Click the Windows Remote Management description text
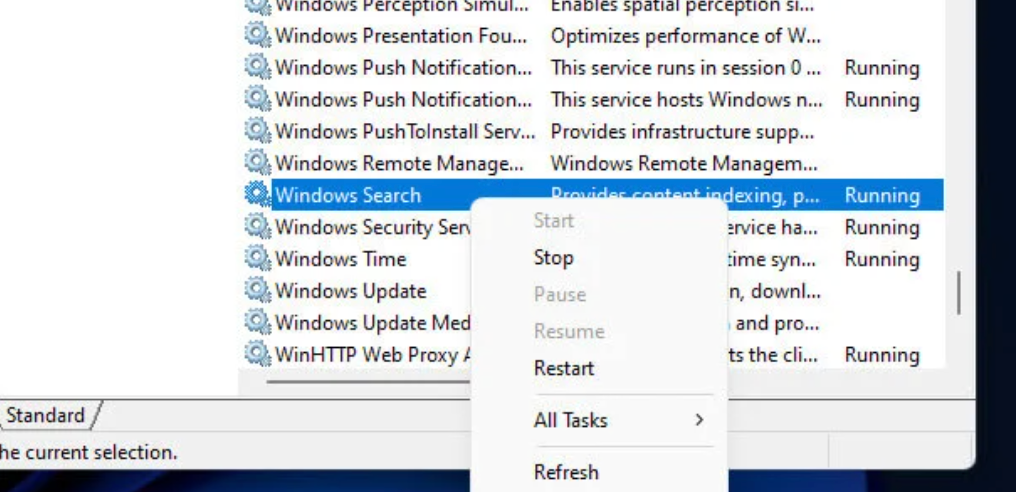1016x492 pixels. [x=684, y=163]
